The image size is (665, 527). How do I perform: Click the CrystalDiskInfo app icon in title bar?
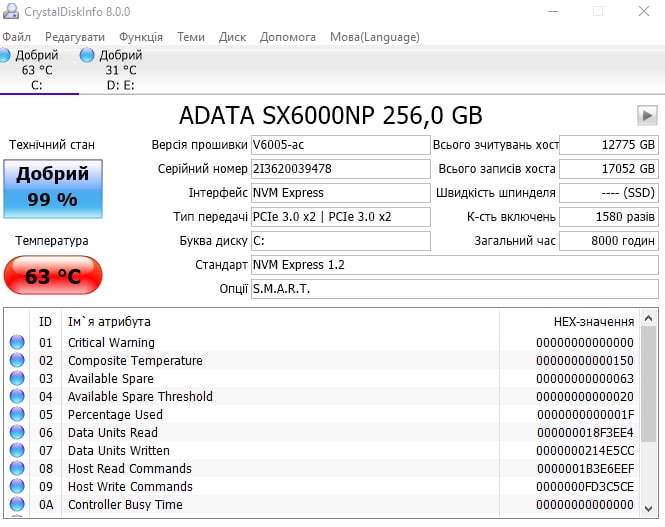pyautogui.click(x=11, y=11)
